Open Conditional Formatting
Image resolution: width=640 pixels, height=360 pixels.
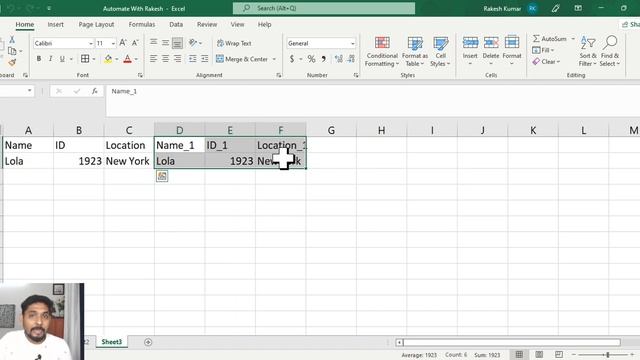382,52
